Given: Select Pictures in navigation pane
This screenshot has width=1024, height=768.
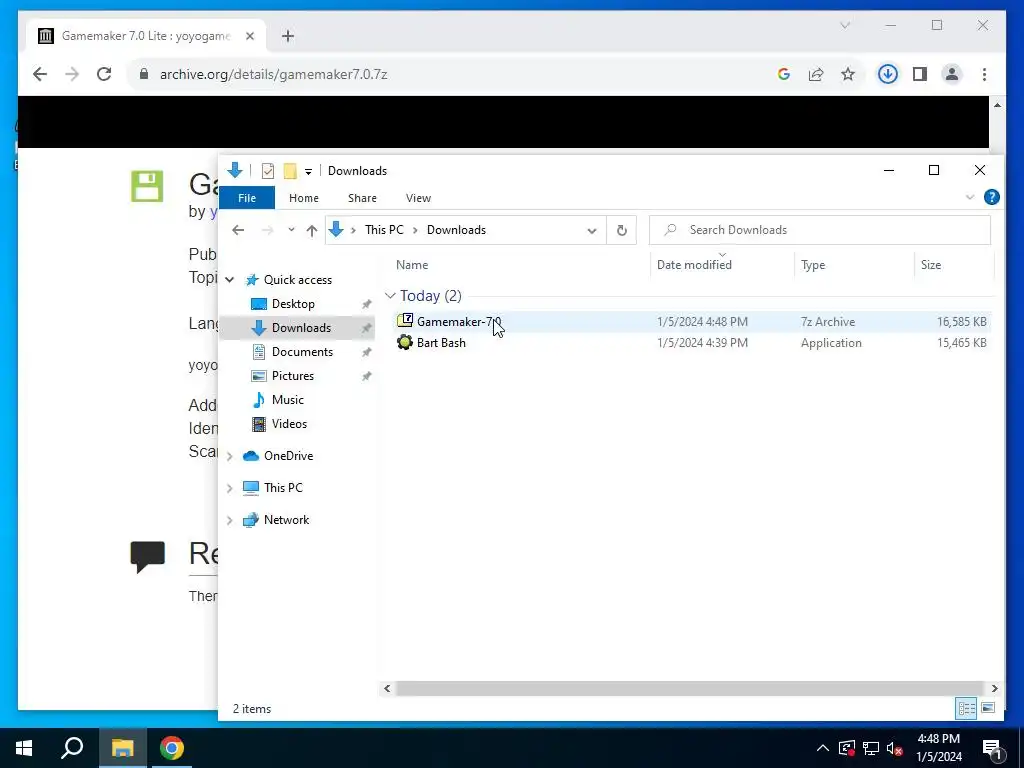Looking at the screenshot, I should (293, 376).
